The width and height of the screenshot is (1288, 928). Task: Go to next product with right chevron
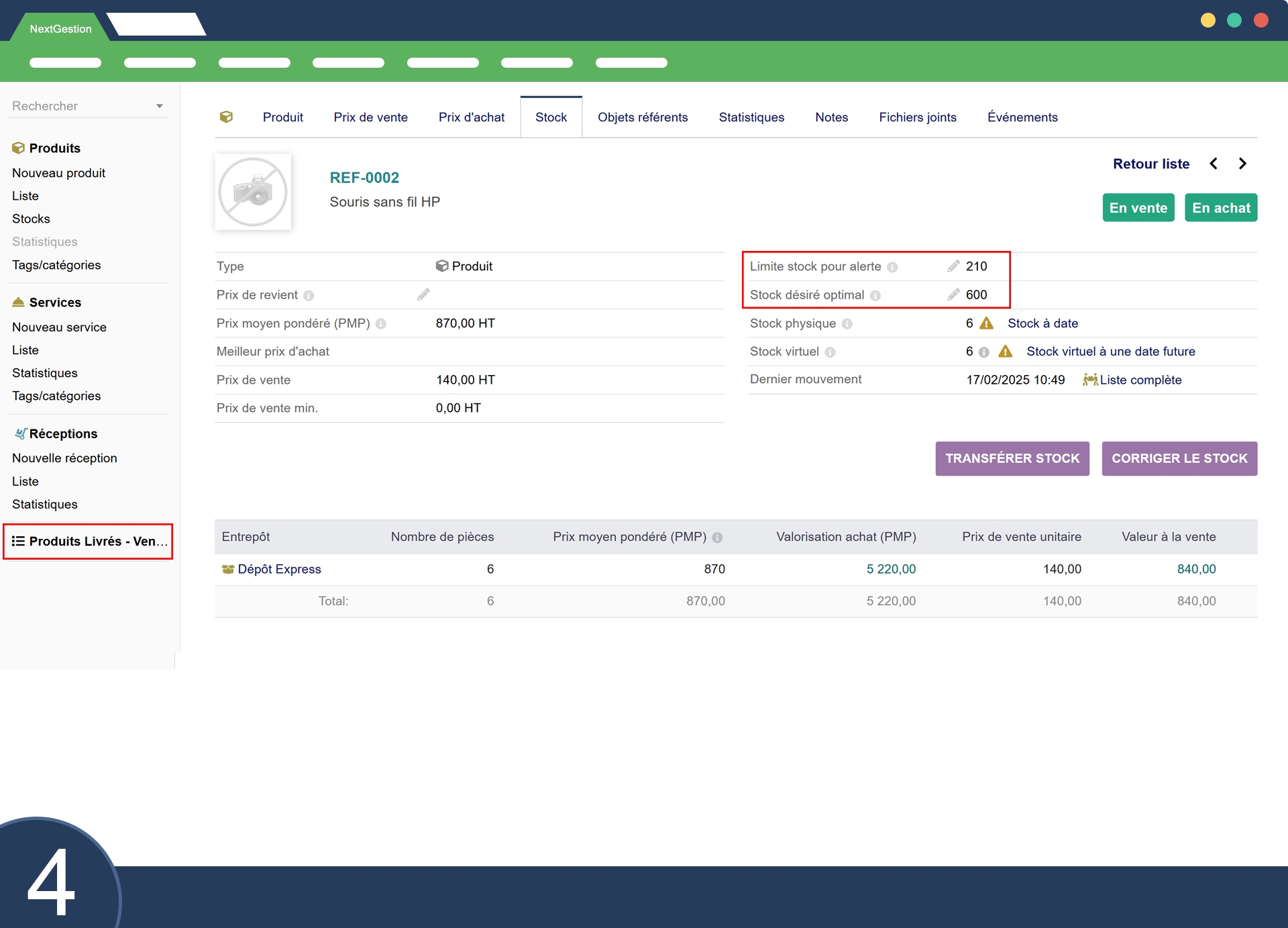click(1242, 164)
